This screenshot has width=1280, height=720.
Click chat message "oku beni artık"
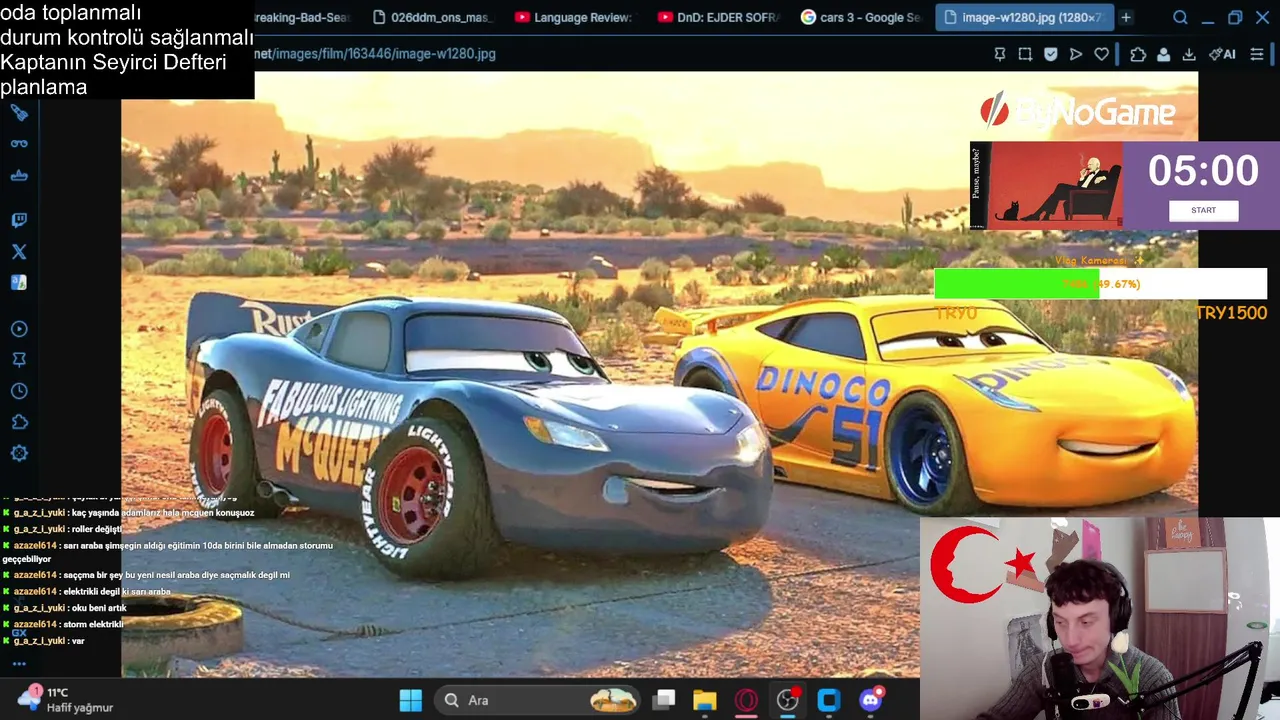point(99,608)
